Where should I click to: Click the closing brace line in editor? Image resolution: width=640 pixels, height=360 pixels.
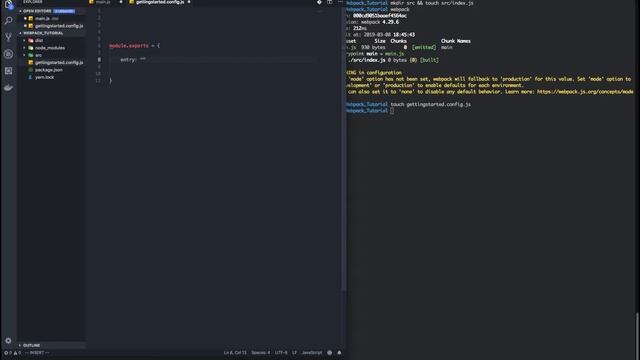110,80
